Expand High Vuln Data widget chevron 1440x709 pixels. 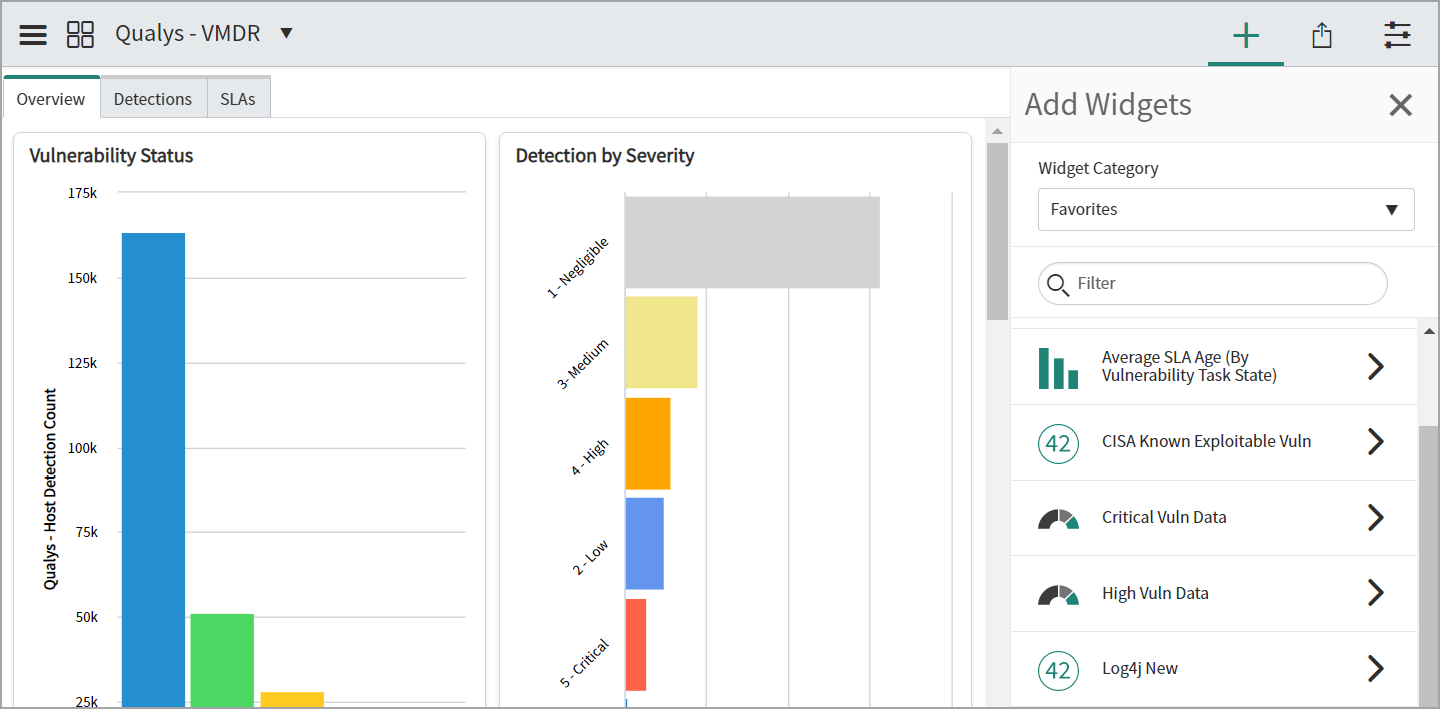point(1375,593)
